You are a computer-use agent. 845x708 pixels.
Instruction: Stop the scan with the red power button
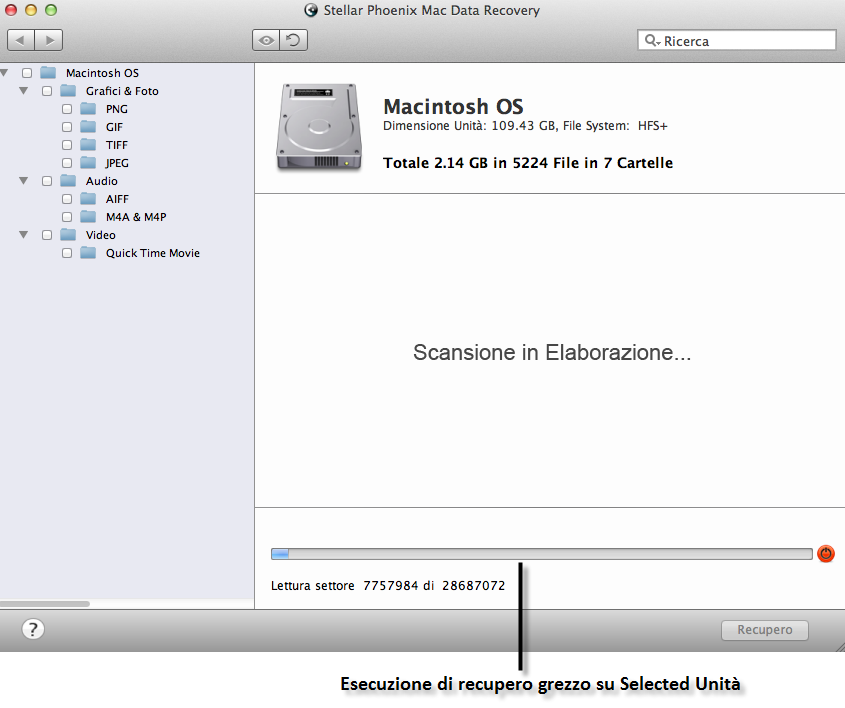coord(826,553)
